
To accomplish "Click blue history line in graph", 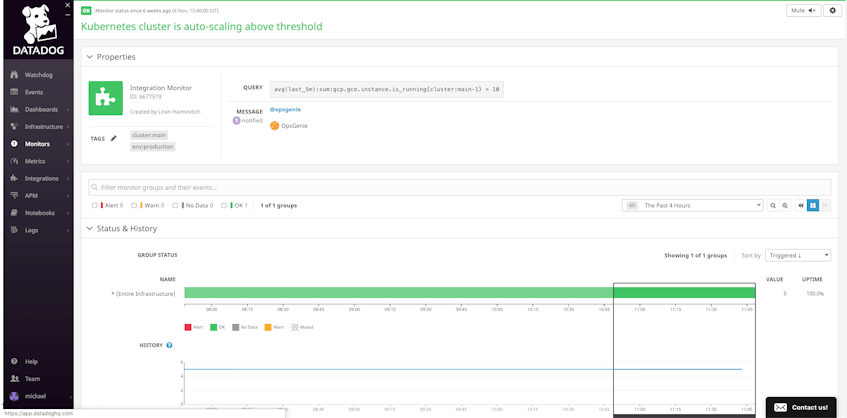I will [463, 369].
